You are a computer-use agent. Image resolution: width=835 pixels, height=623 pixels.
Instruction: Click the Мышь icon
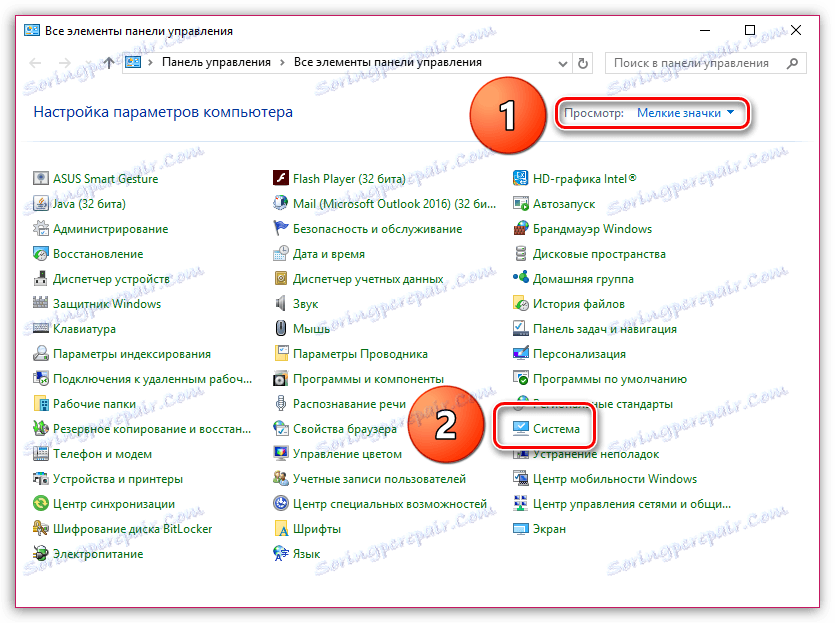click(x=281, y=329)
